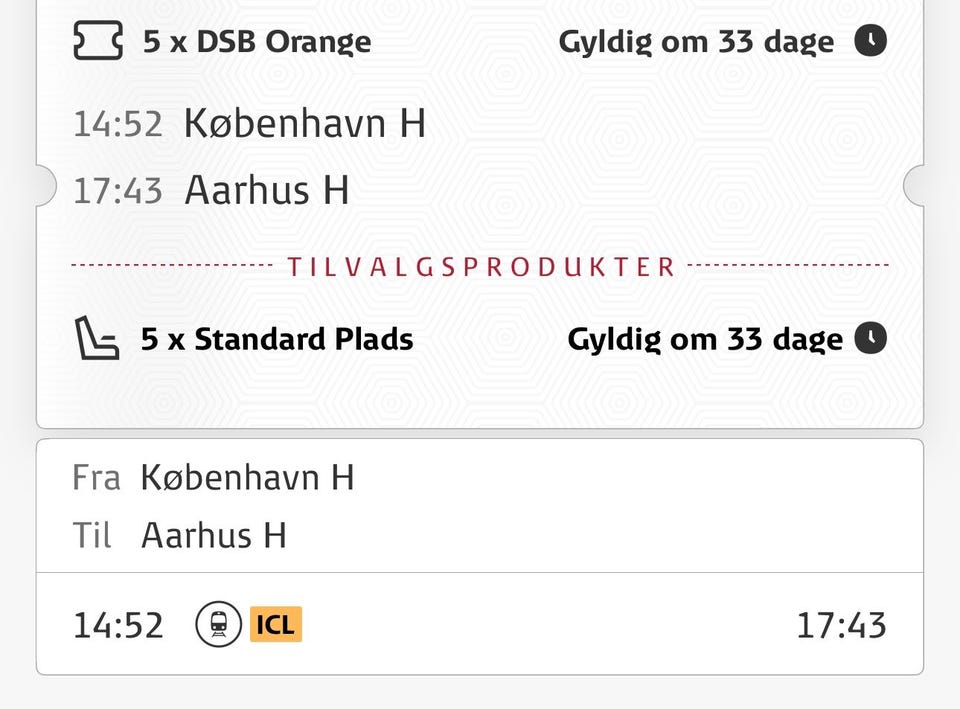Viewport: 960px width, 709px height.
Task: Tap the ticket's left edge notch
Action: [45, 187]
